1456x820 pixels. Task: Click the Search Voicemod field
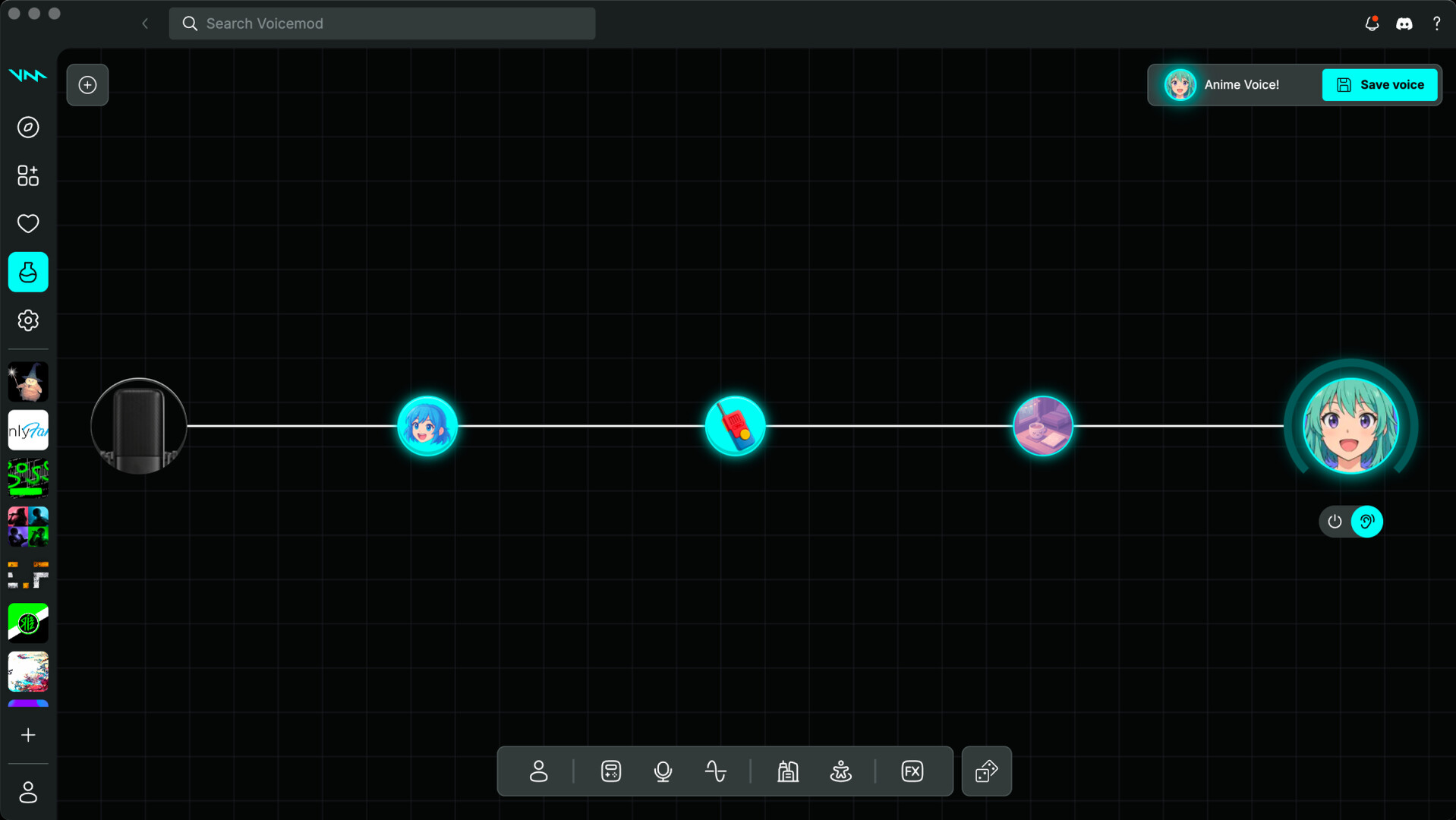tap(382, 24)
